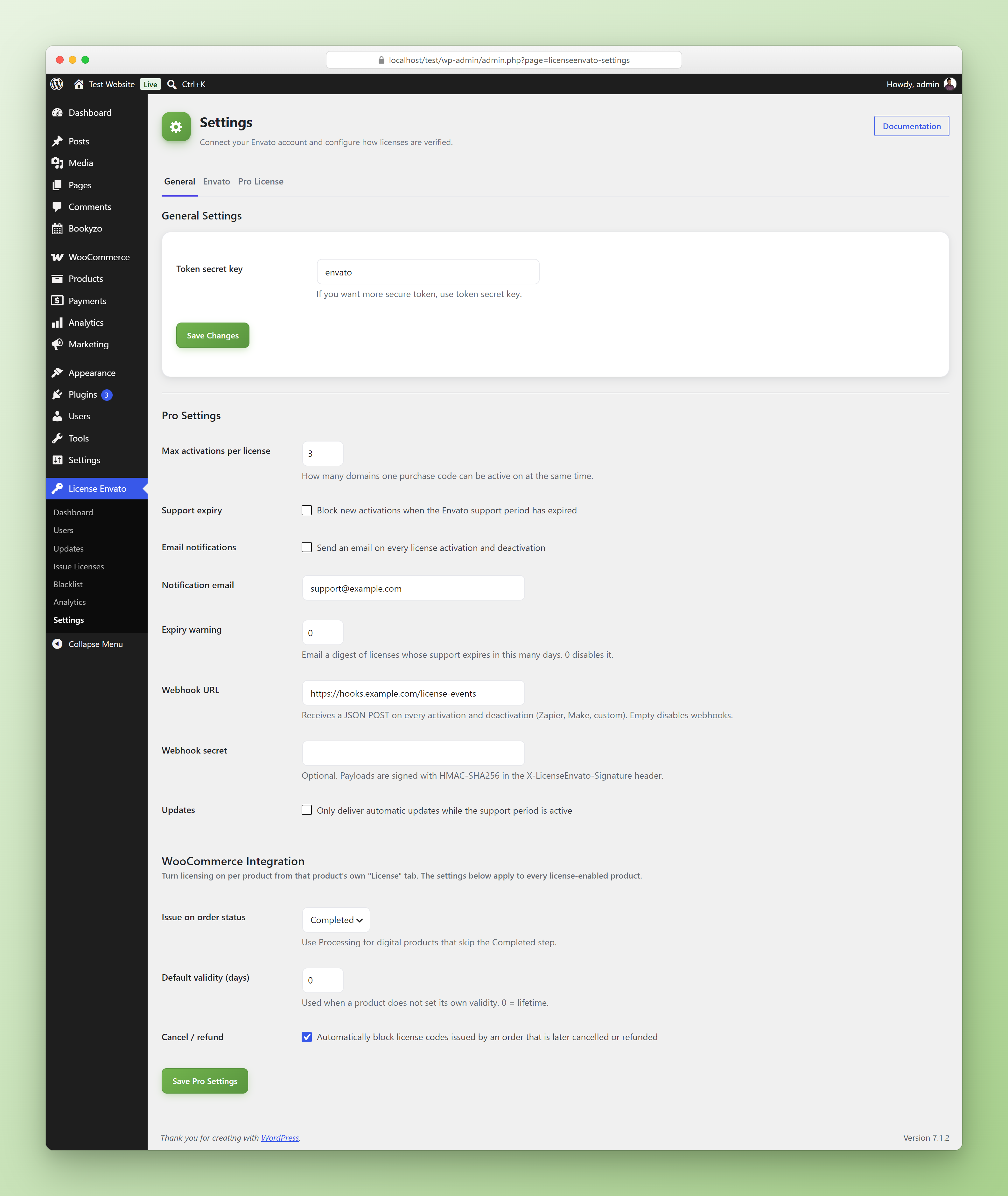Check Send an email on every activation
The width and height of the screenshot is (1008, 1196).
pos(307,547)
